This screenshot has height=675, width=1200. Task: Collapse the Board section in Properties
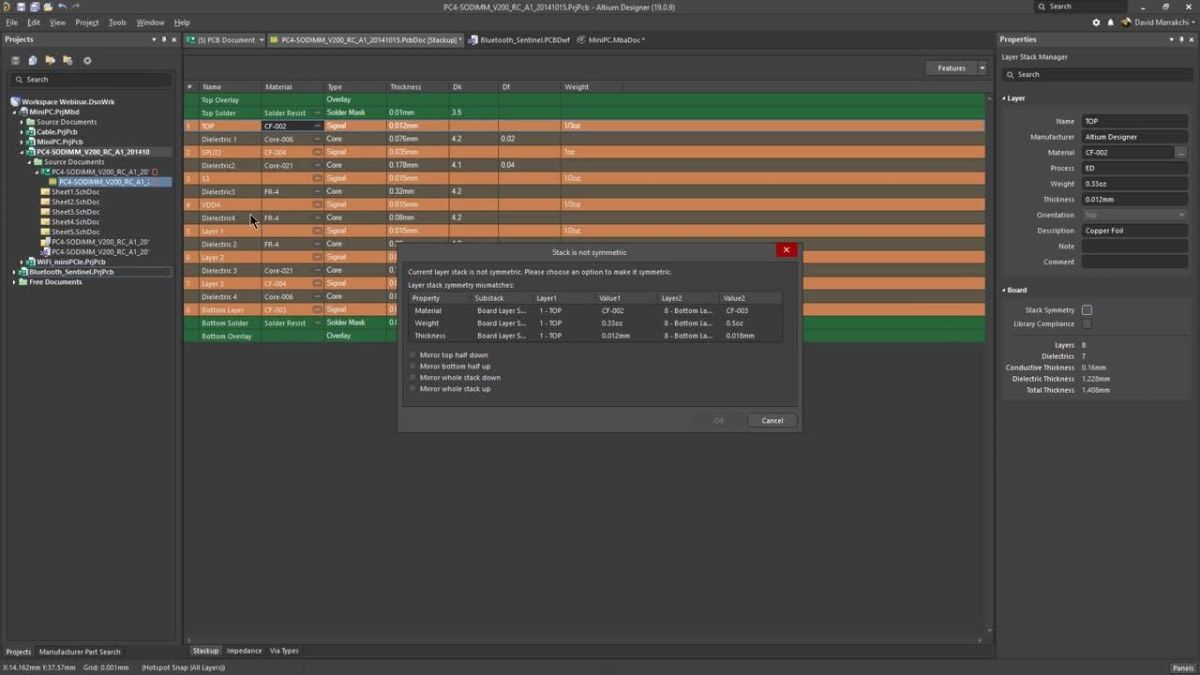pyautogui.click(x=1003, y=290)
